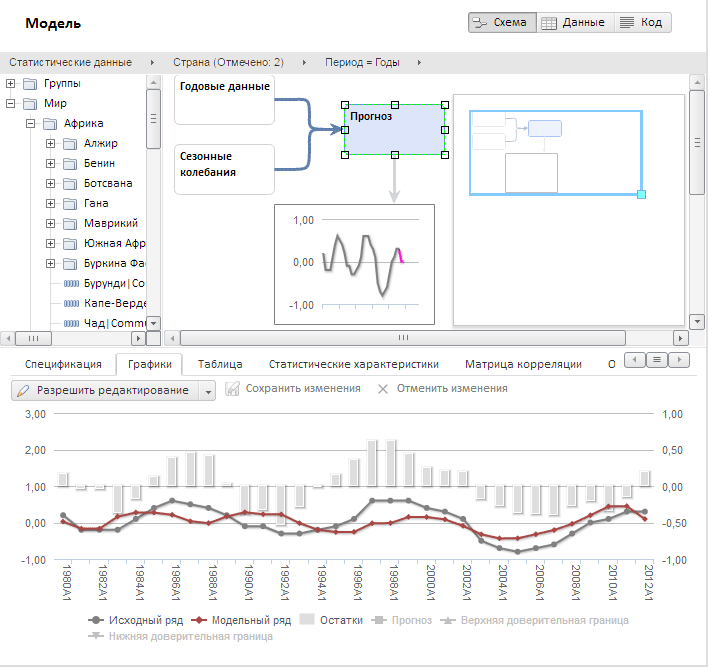The height and width of the screenshot is (667, 708).
Task: Switch to the Код view
Action: point(641,22)
